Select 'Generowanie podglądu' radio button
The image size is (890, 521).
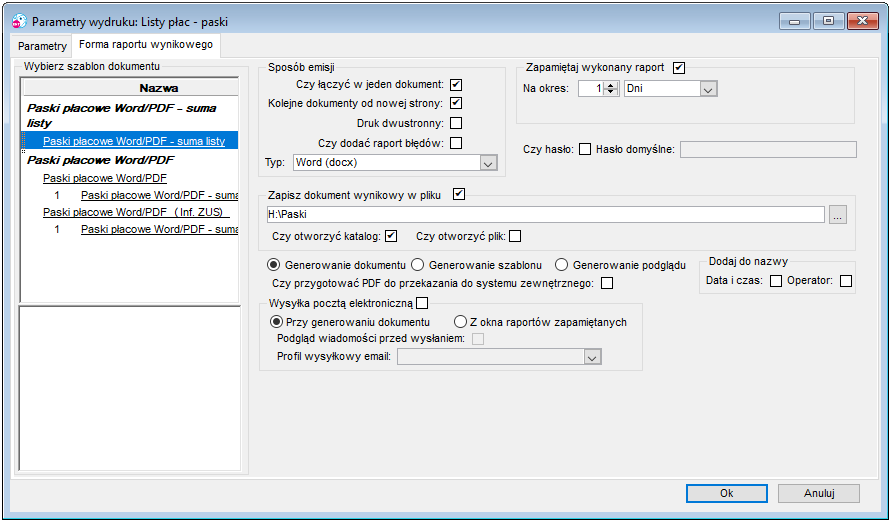(561, 265)
